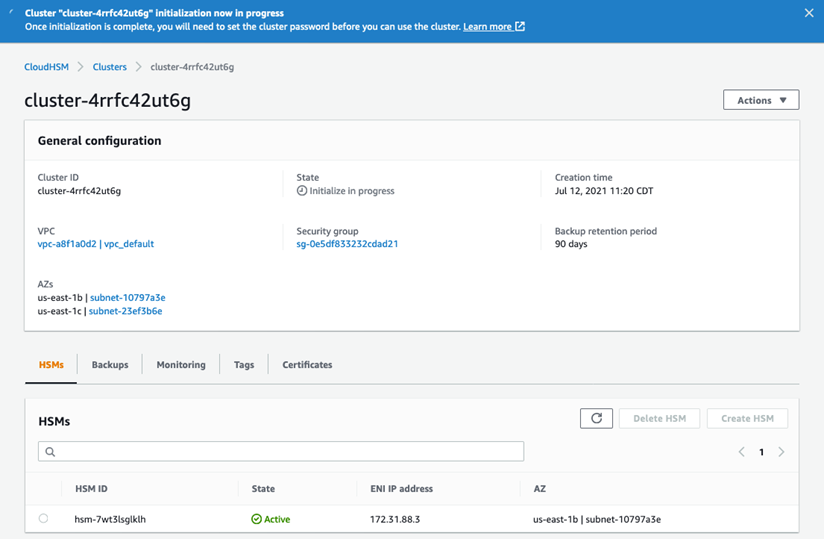Open the Monitoring tab
This screenshot has height=539, width=824.
181,365
